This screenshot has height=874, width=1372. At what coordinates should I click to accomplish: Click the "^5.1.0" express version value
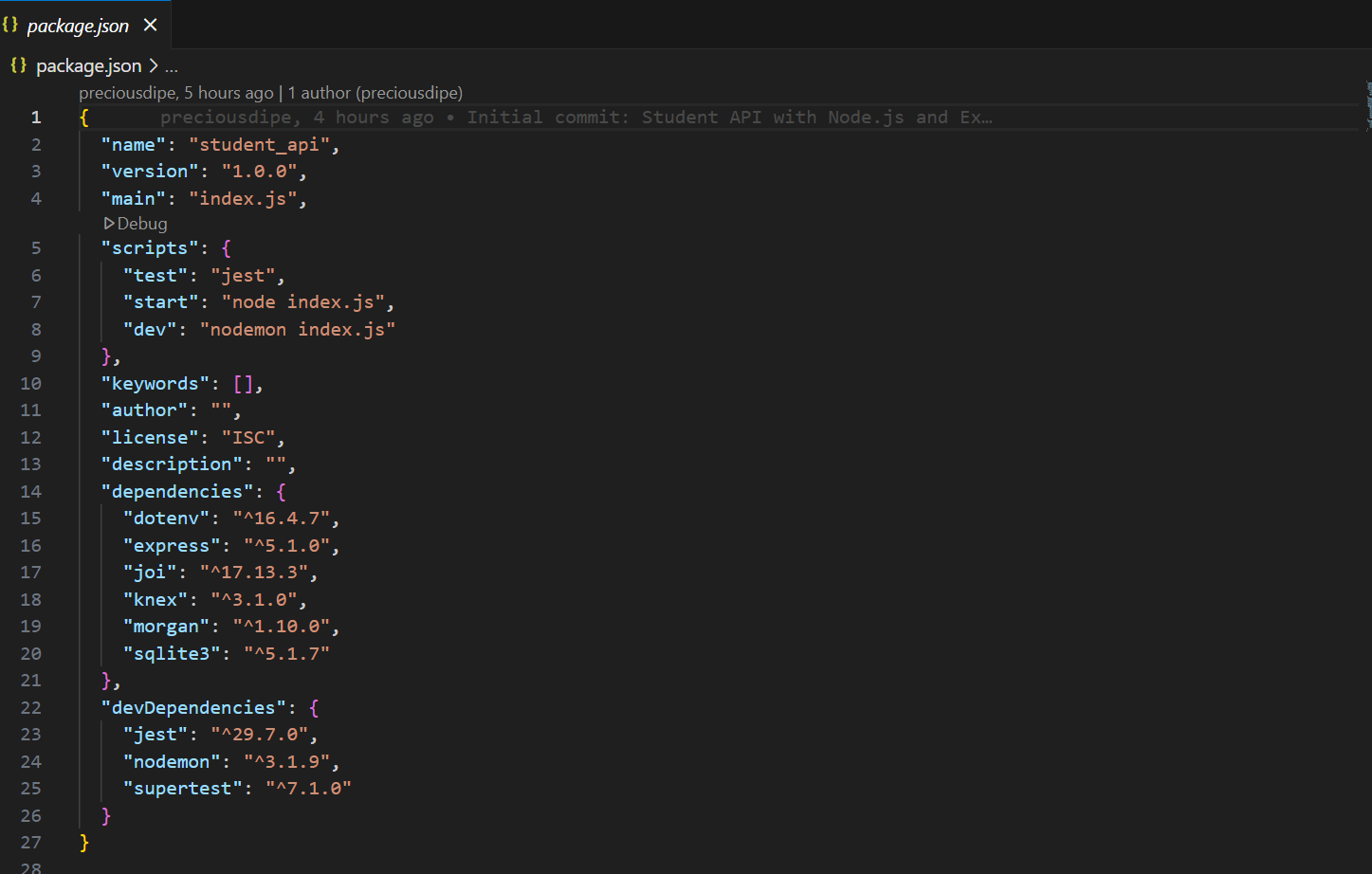tap(287, 546)
